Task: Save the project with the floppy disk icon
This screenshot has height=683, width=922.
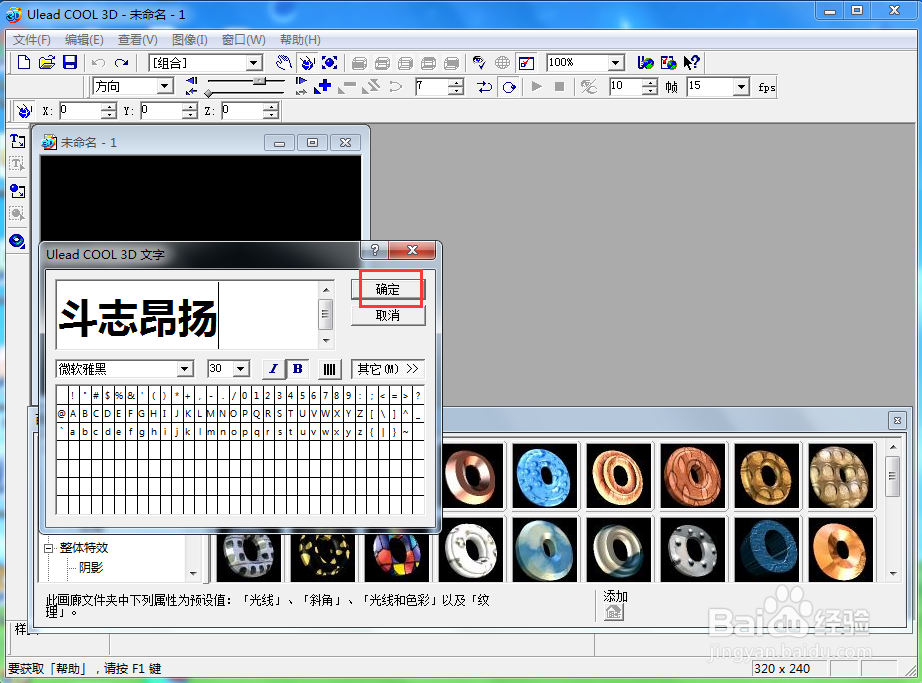Action: tap(70, 62)
